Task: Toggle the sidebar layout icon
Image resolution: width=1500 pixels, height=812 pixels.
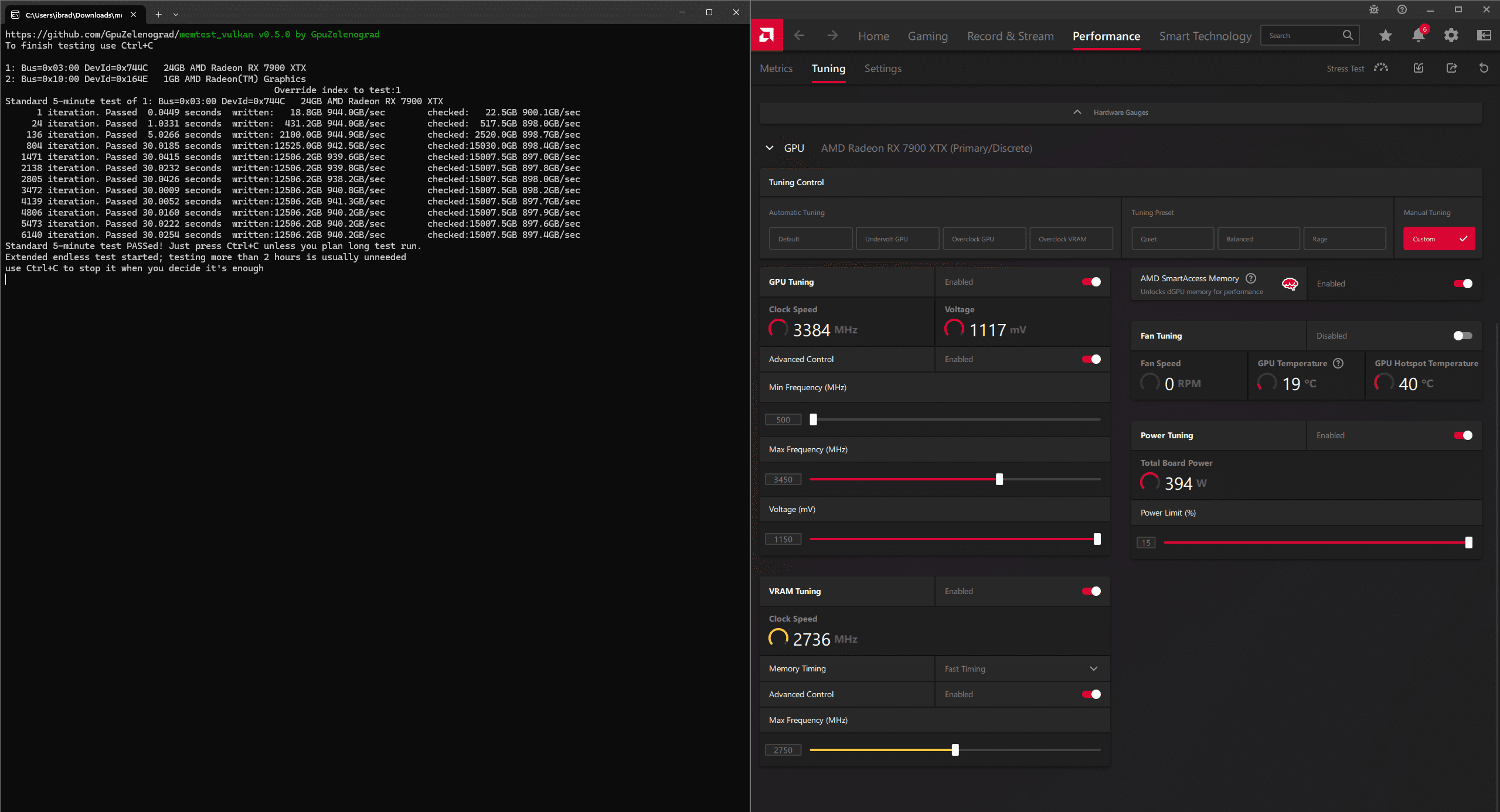Action: pos(1484,36)
